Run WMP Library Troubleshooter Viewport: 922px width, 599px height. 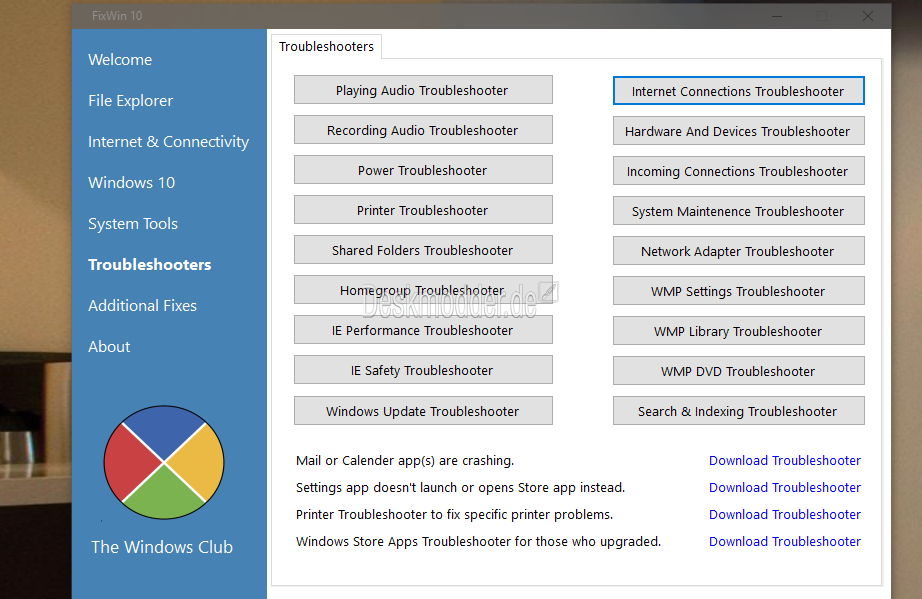(x=739, y=331)
